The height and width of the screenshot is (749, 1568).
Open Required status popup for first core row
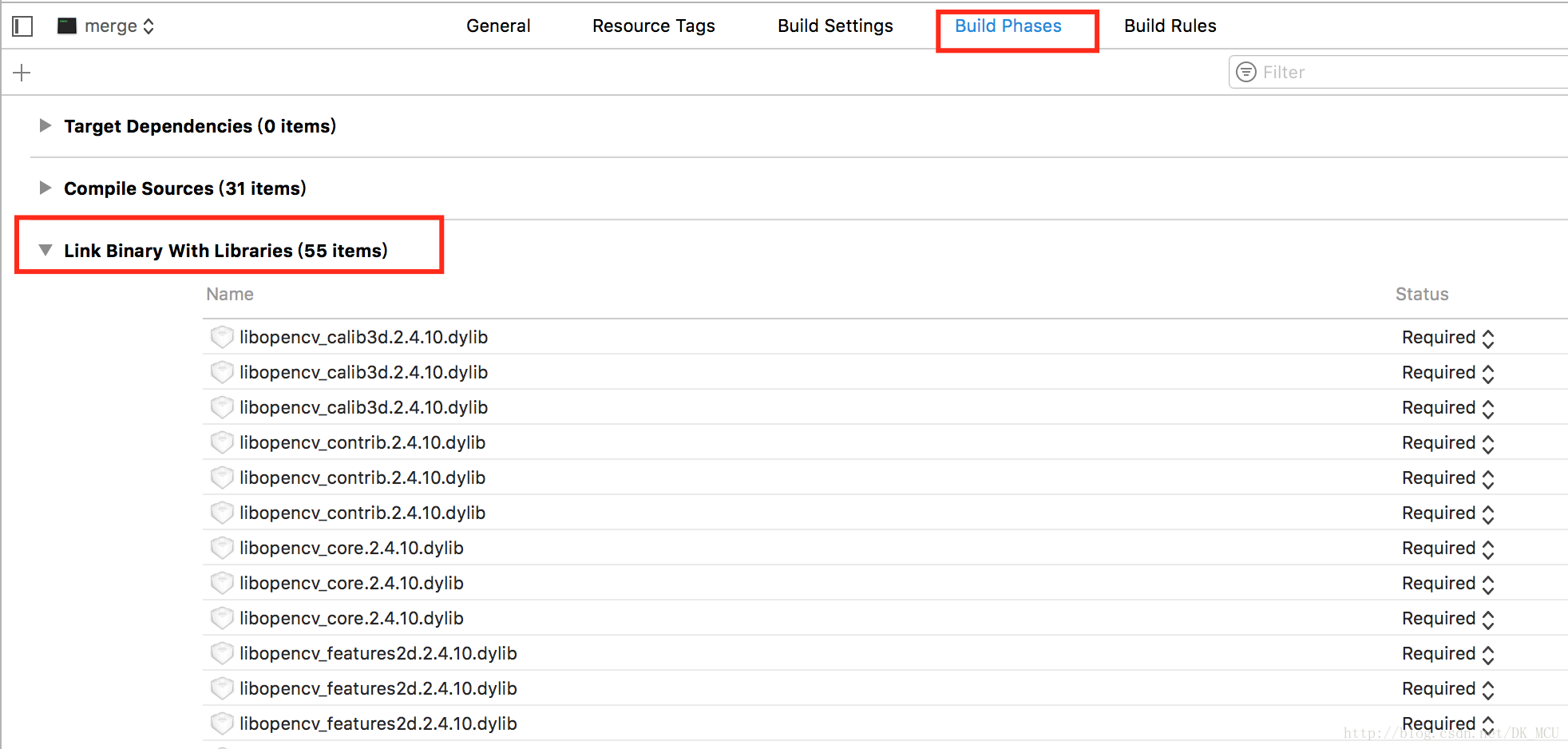[x=1448, y=549]
